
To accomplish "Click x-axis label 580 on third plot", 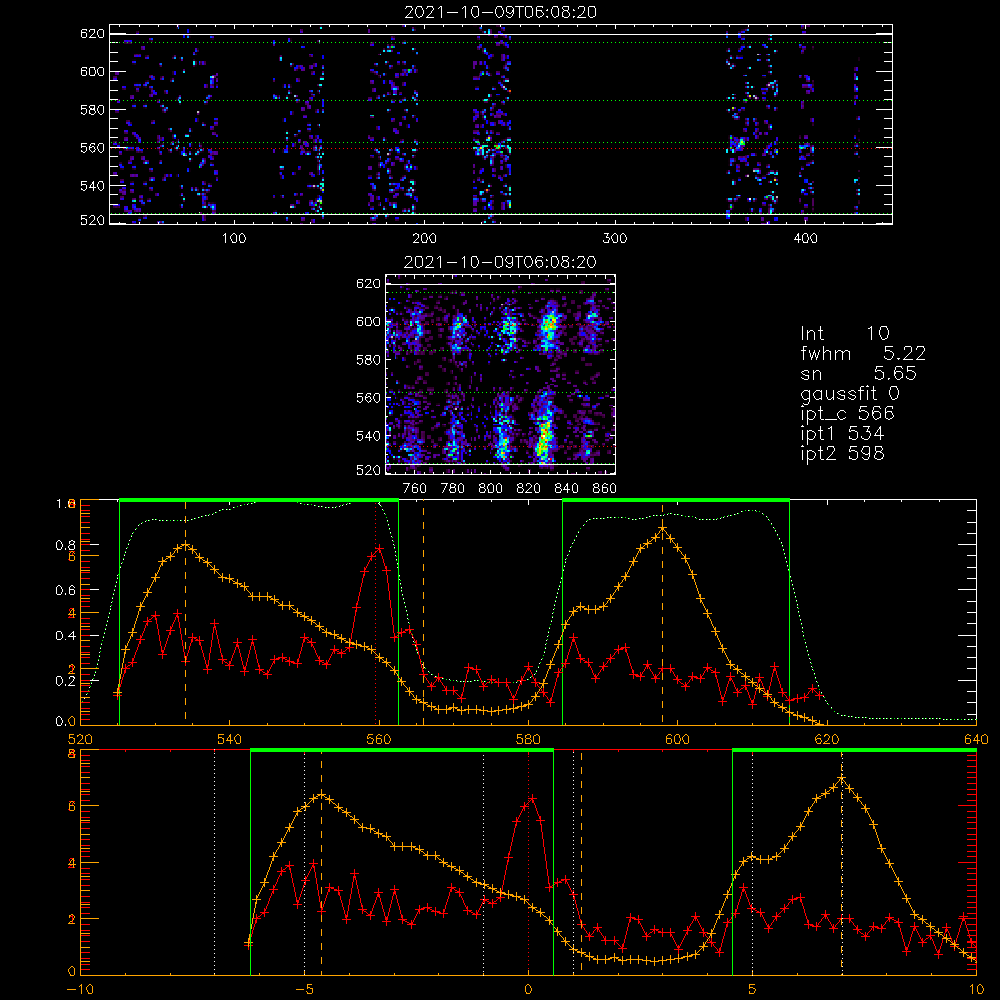I will coord(528,740).
